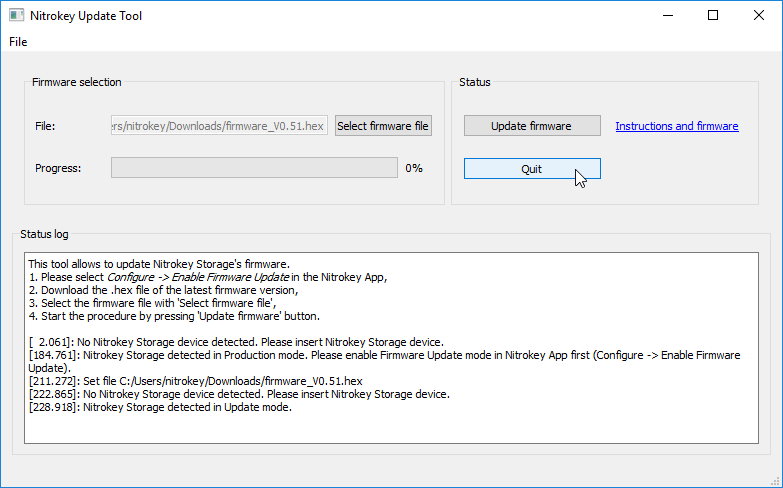Viewport: 783px width, 488px height.
Task: Open the File menu
Action: click(18, 42)
